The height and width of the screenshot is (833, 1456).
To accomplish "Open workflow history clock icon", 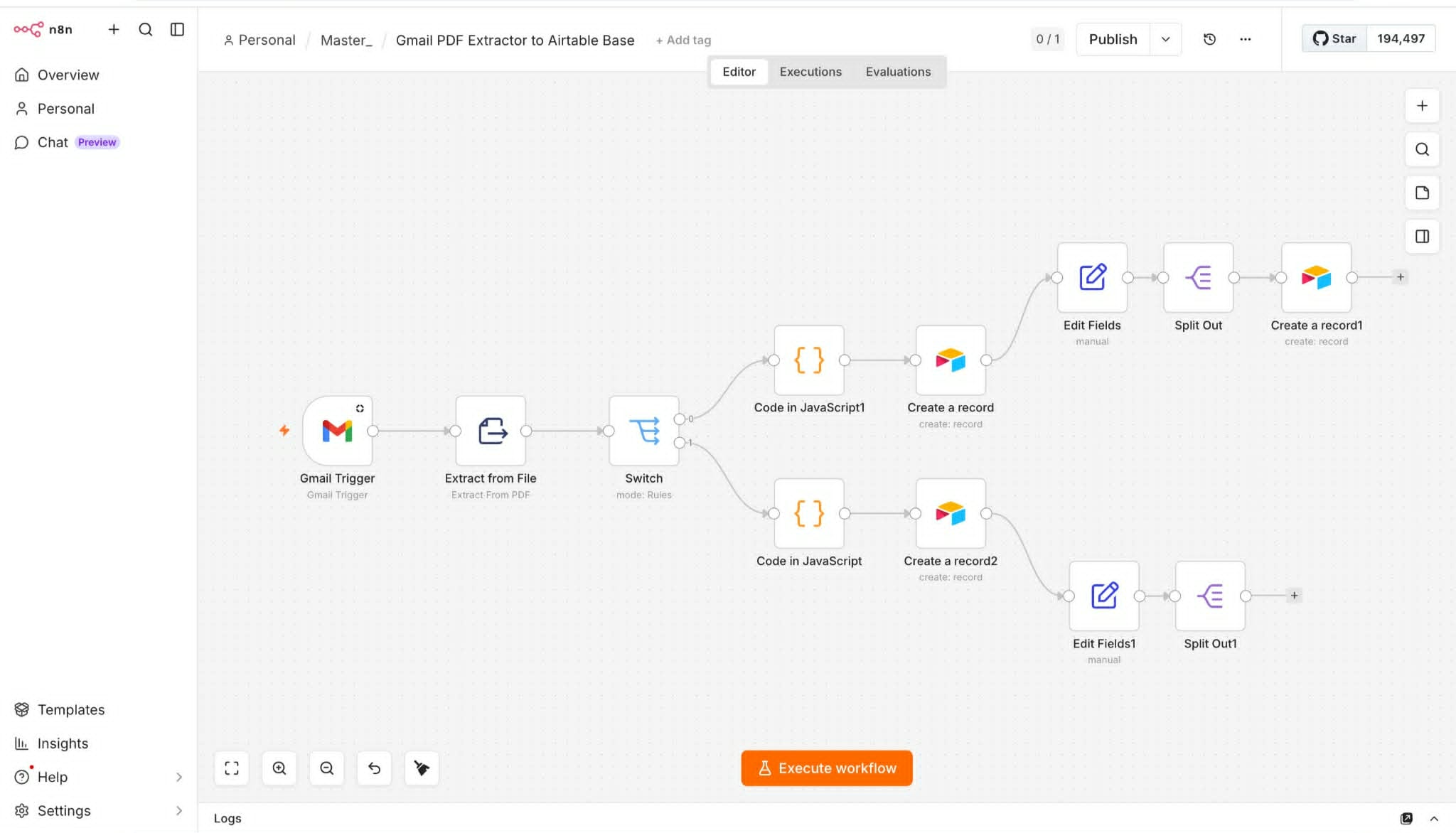I will 1209,39.
